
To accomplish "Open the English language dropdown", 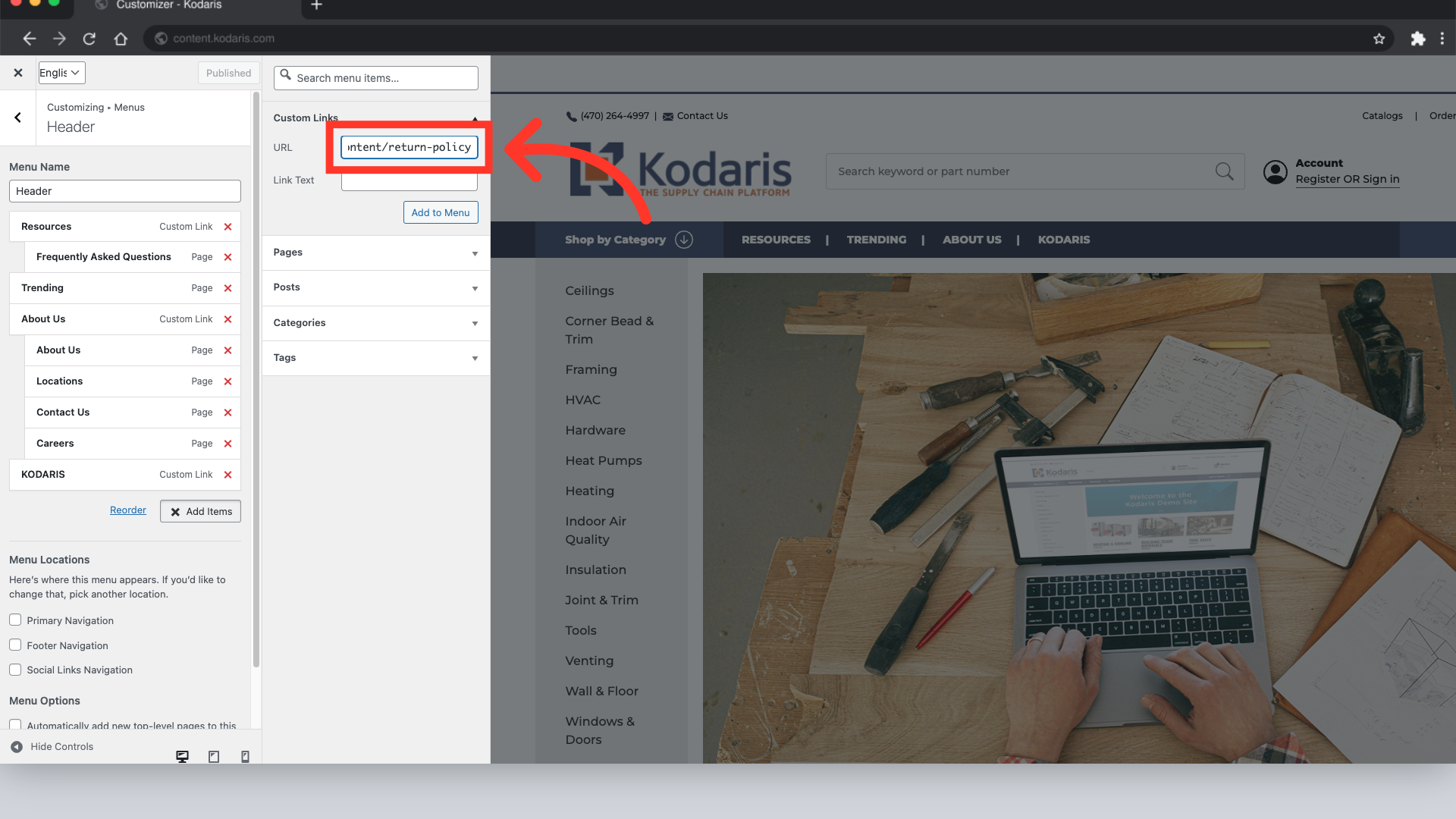I will click(x=61, y=73).
